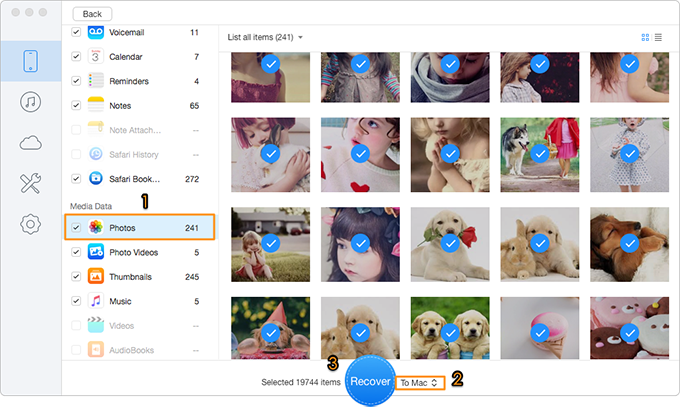680x413 pixels.
Task: Click the Back button
Action: [92, 14]
